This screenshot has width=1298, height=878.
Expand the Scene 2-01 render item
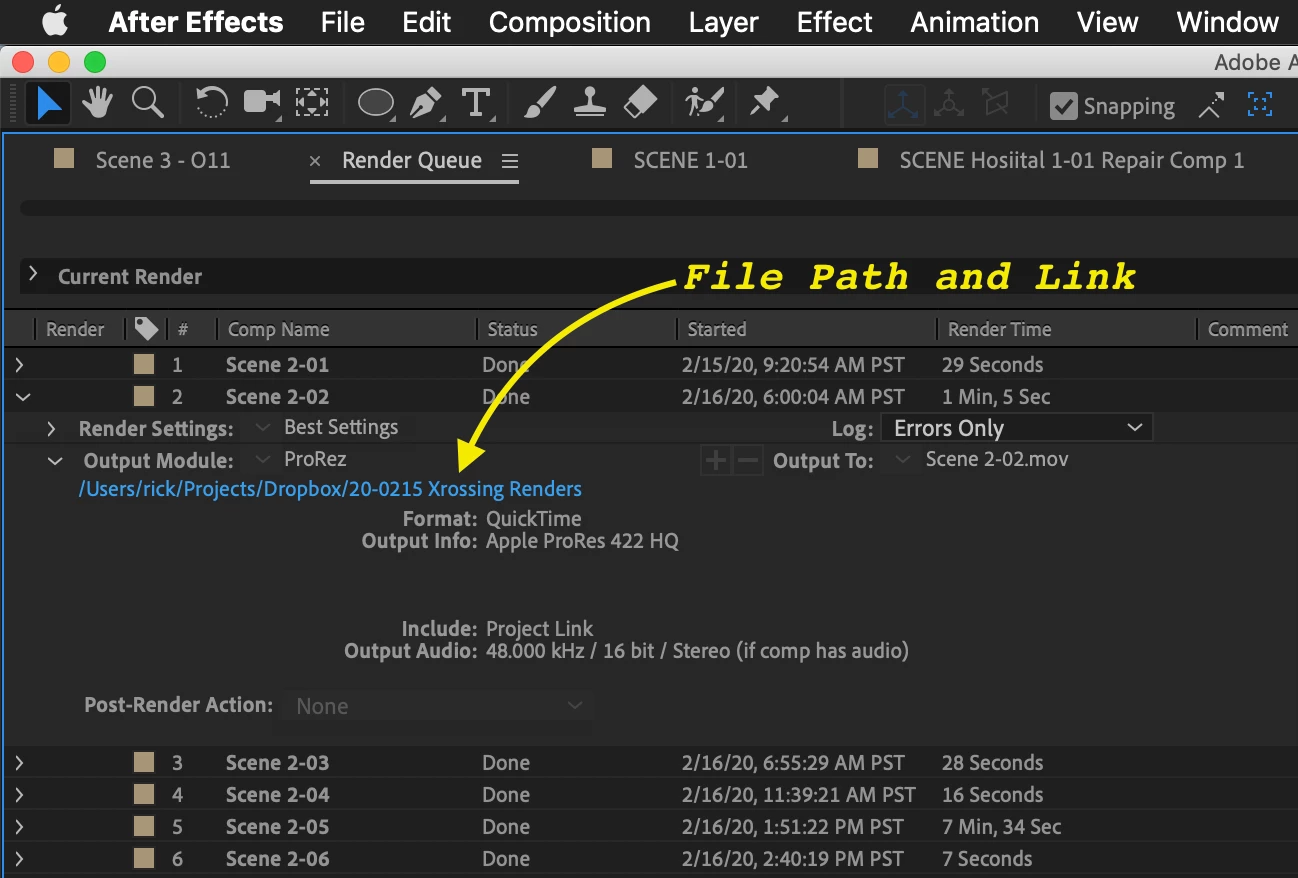(x=20, y=365)
